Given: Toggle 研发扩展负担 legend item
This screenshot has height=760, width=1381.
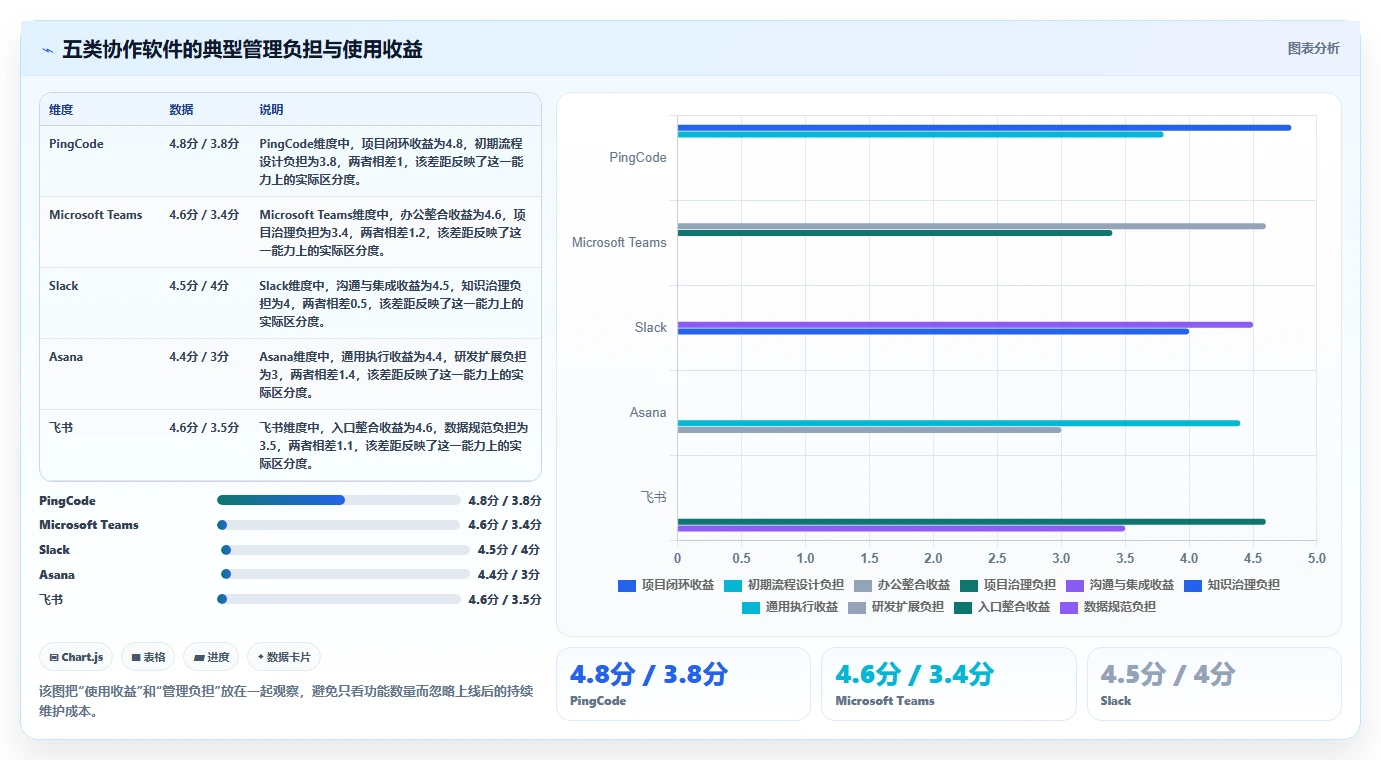Looking at the screenshot, I should 896,607.
